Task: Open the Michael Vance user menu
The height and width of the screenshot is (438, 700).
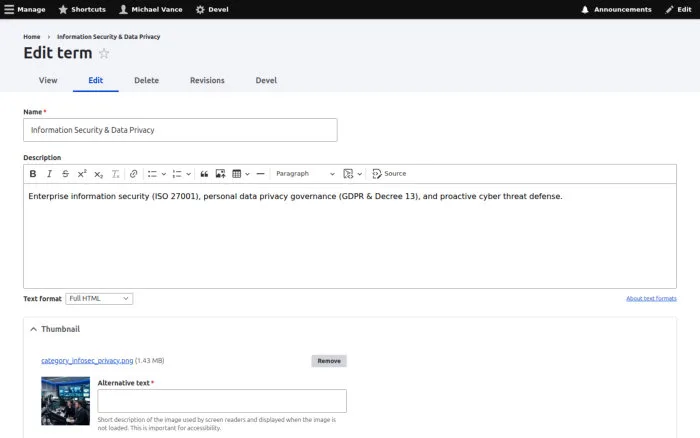Action: tap(151, 9)
